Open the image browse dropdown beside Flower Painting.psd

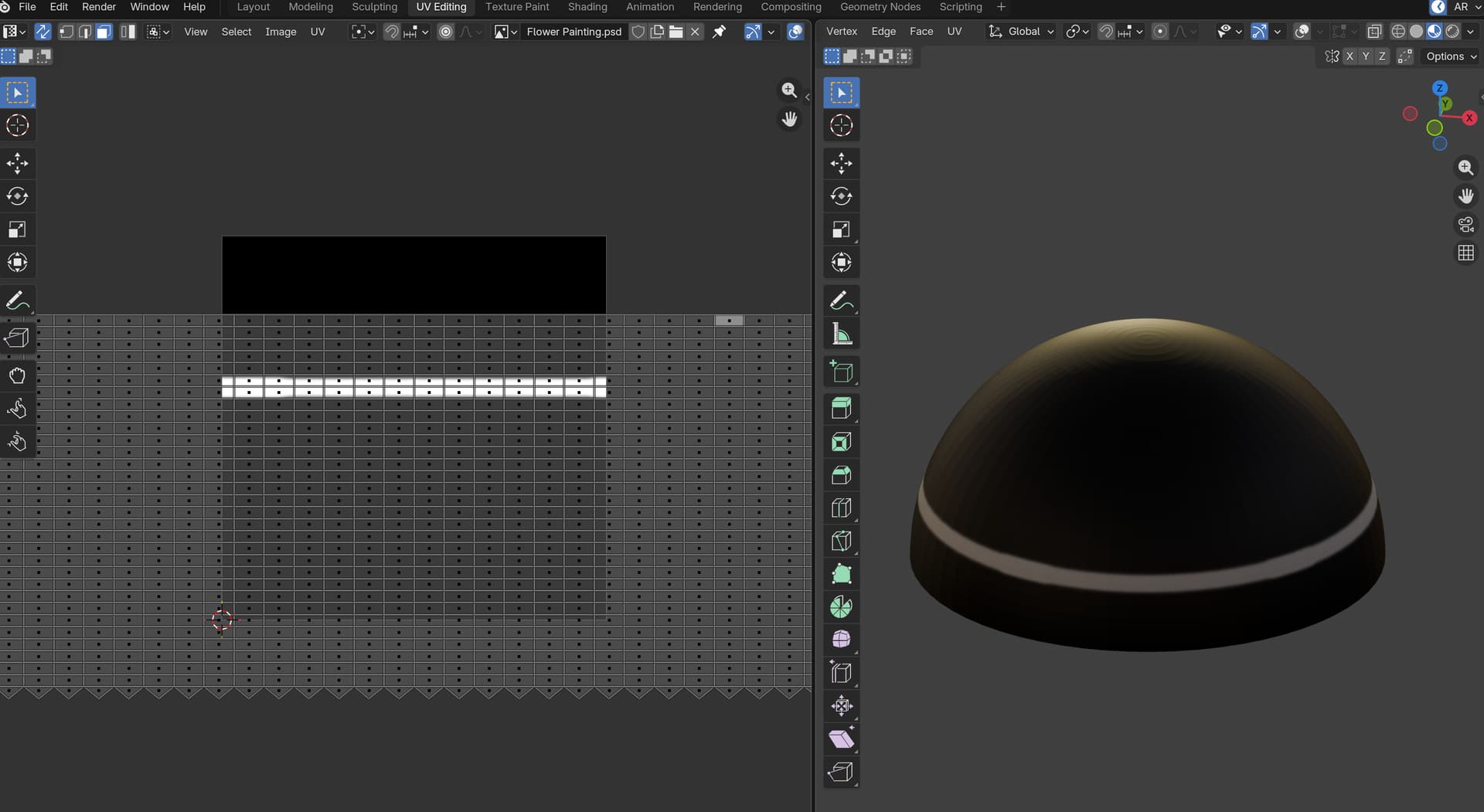point(505,32)
